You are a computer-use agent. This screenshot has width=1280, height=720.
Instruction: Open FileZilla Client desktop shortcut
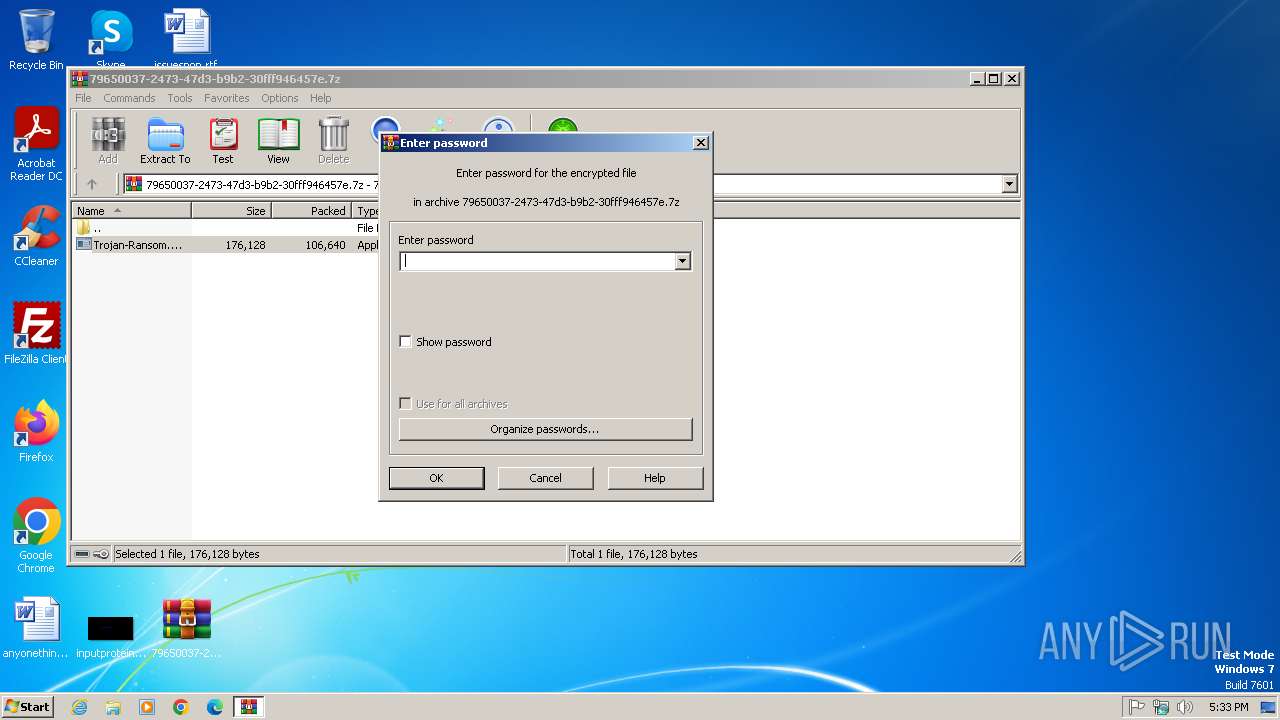(36, 334)
